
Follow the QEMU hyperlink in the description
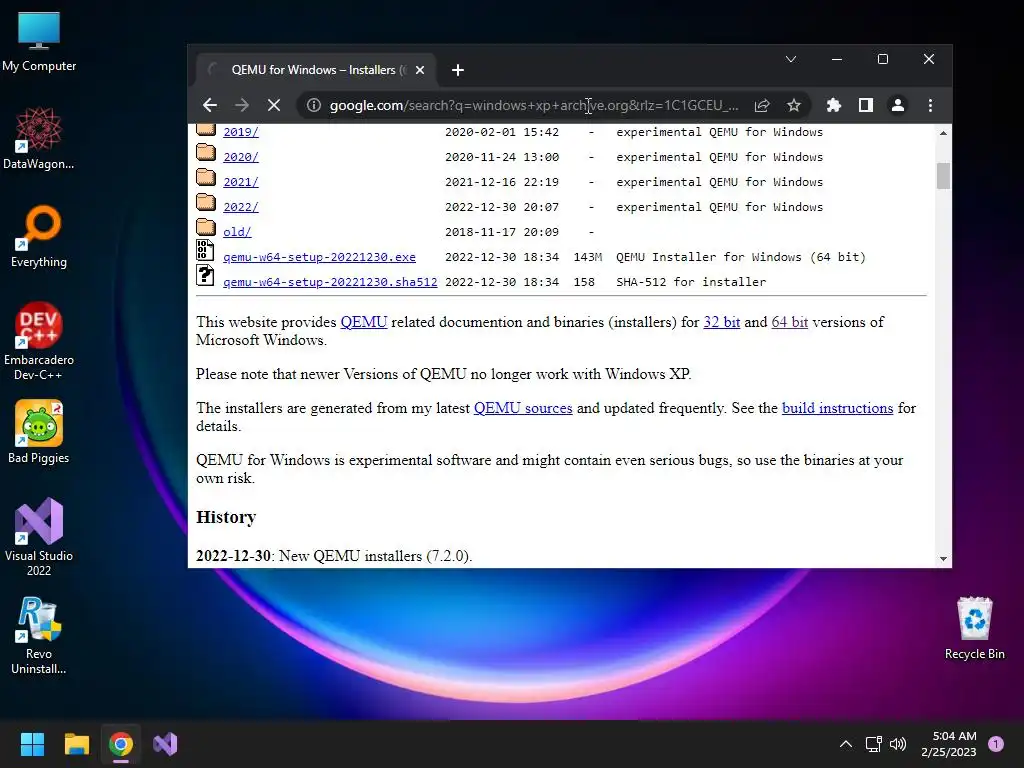point(364,322)
